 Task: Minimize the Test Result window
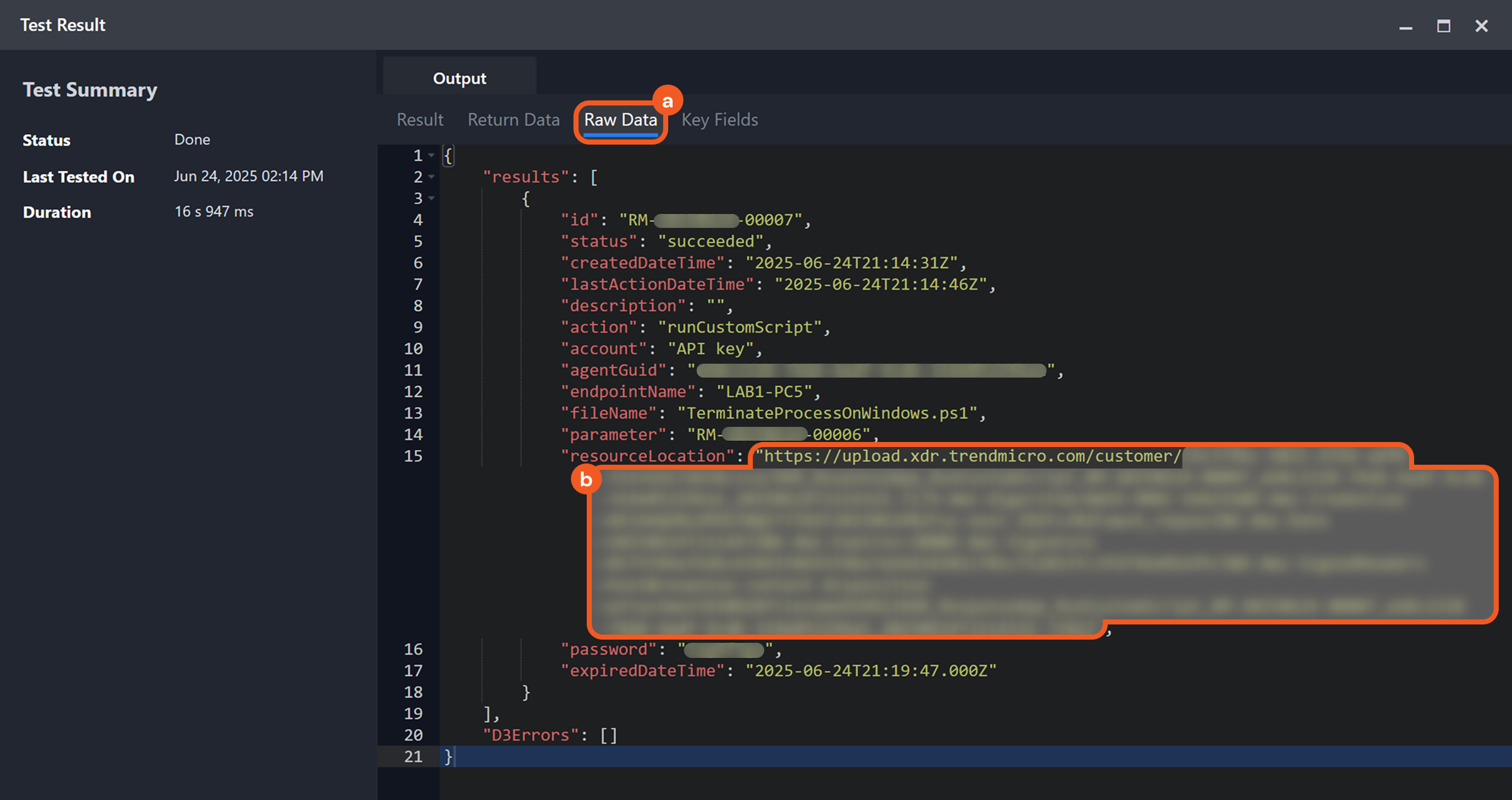click(x=1405, y=27)
